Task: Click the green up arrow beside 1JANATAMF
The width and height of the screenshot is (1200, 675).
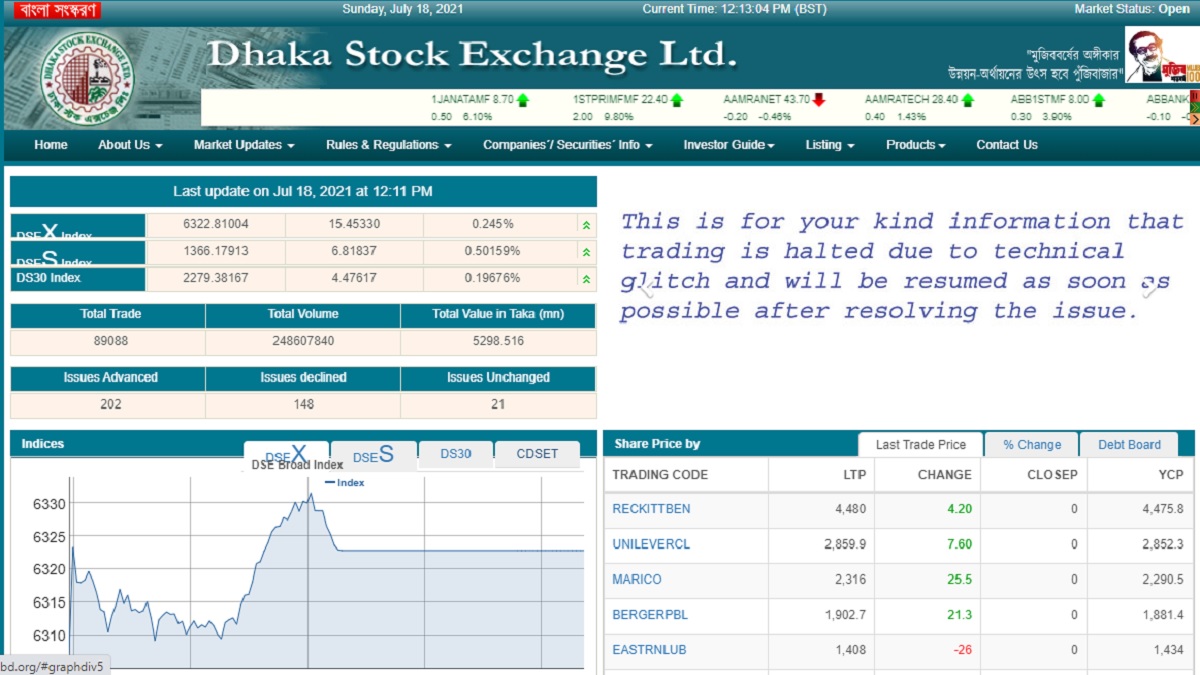Action: [523, 100]
